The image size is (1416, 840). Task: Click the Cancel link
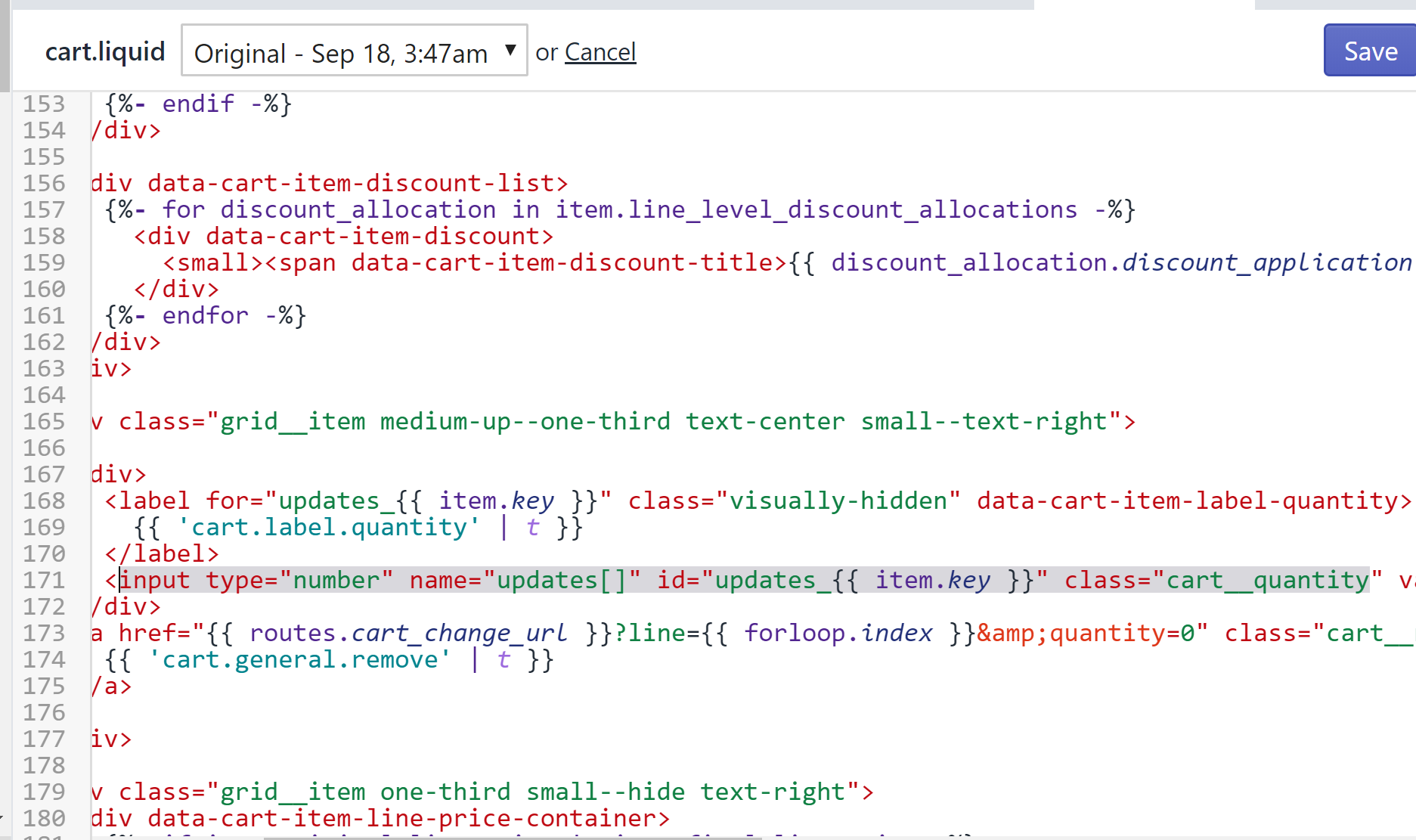600,52
